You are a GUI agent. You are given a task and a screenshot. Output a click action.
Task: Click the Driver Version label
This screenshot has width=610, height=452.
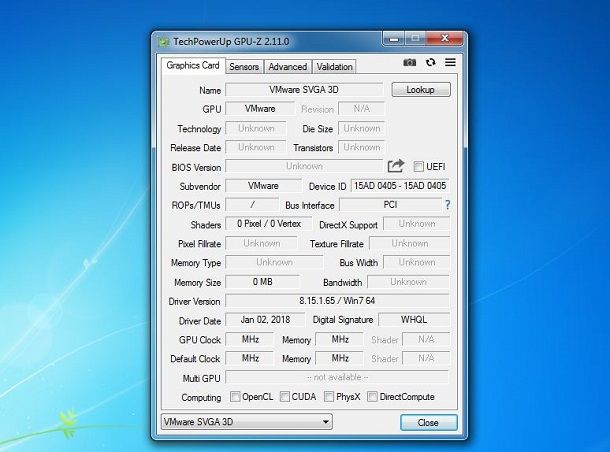click(194, 301)
